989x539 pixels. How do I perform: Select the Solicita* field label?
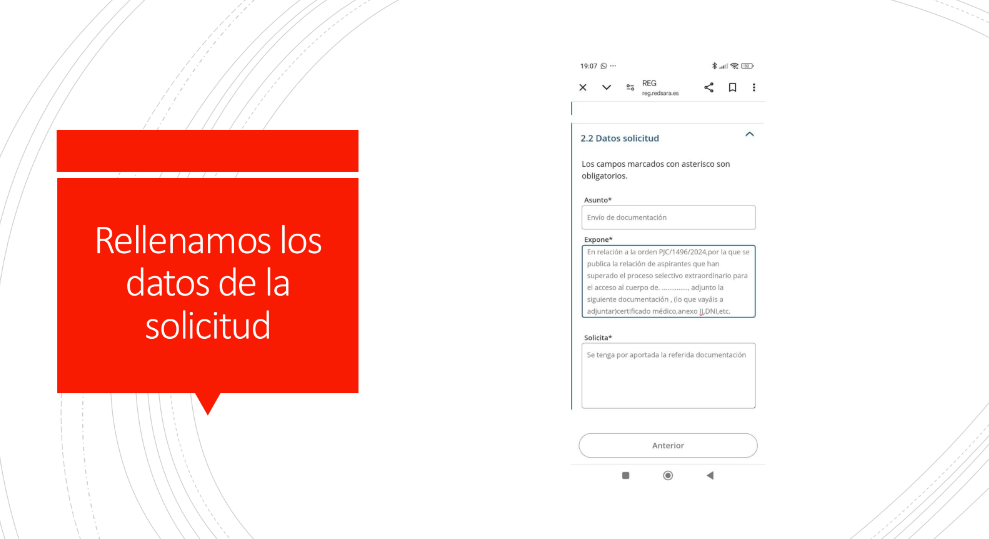click(598, 338)
